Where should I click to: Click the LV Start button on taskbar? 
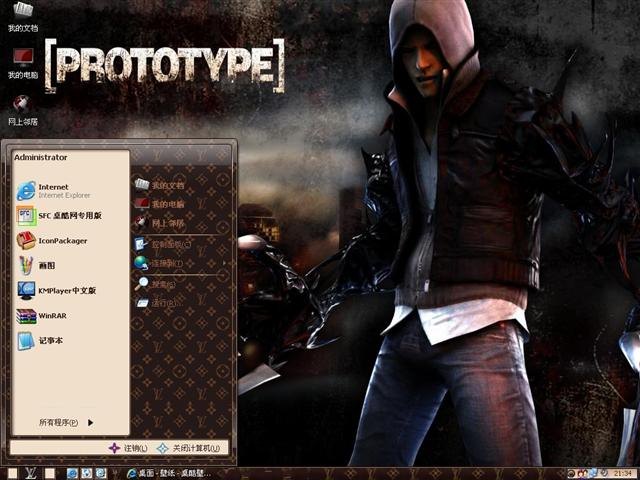coord(28,472)
